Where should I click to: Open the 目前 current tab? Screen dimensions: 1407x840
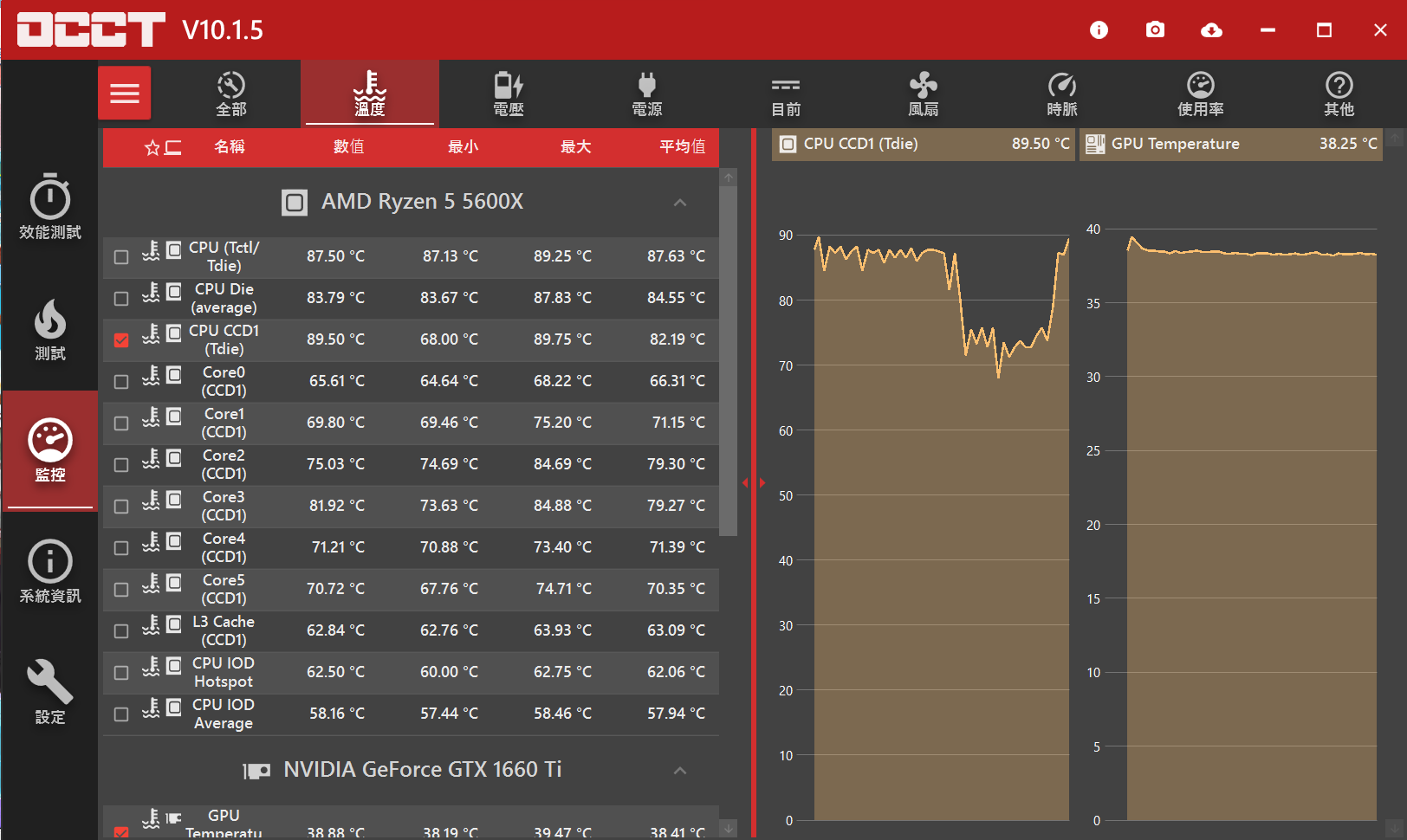click(786, 94)
